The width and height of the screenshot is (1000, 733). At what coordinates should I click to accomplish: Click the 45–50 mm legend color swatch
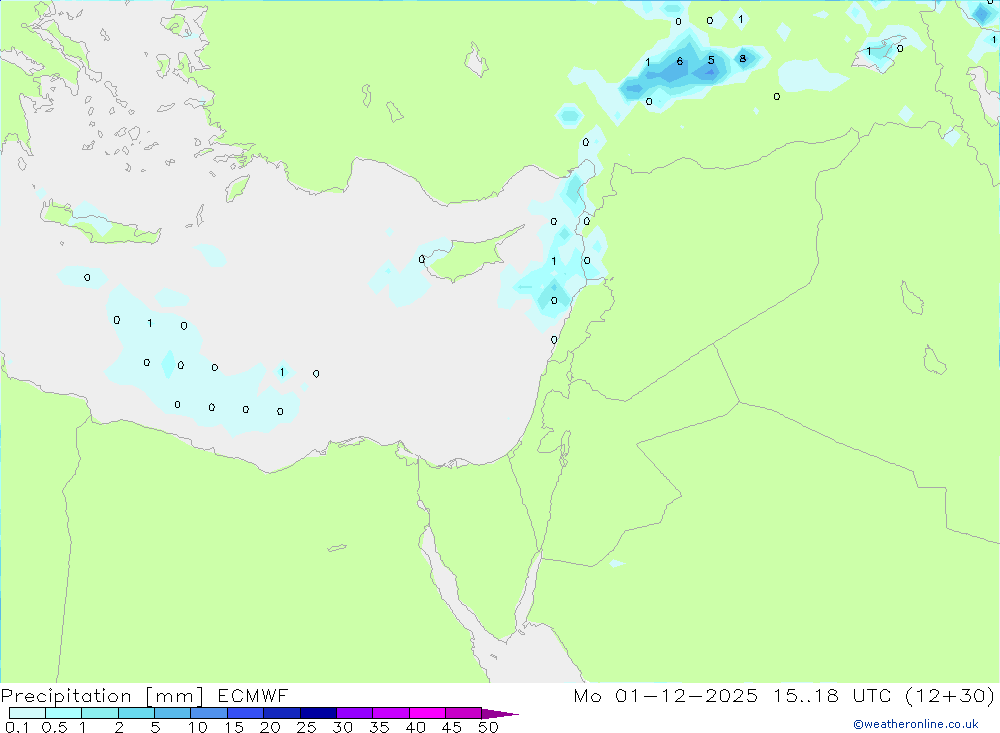[x=463, y=713]
